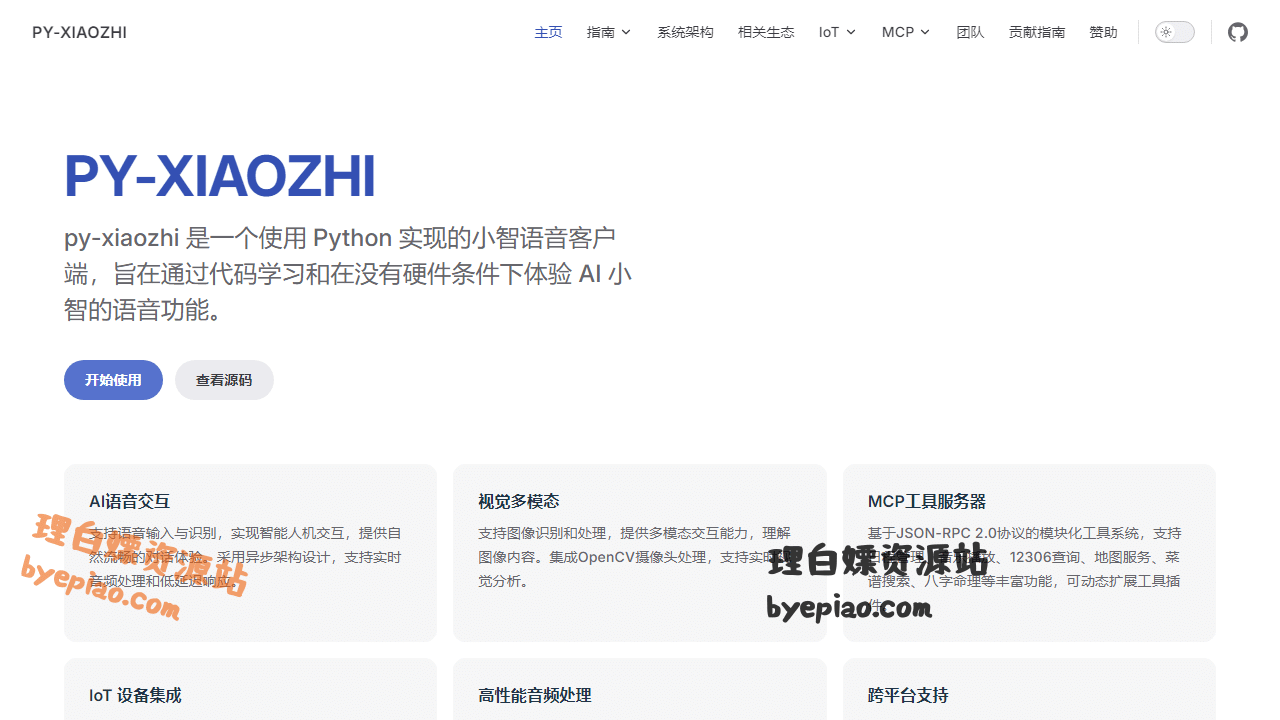Open the 相关生态 nav item
The width and height of the screenshot is (1280, 720).
(766, 32)
